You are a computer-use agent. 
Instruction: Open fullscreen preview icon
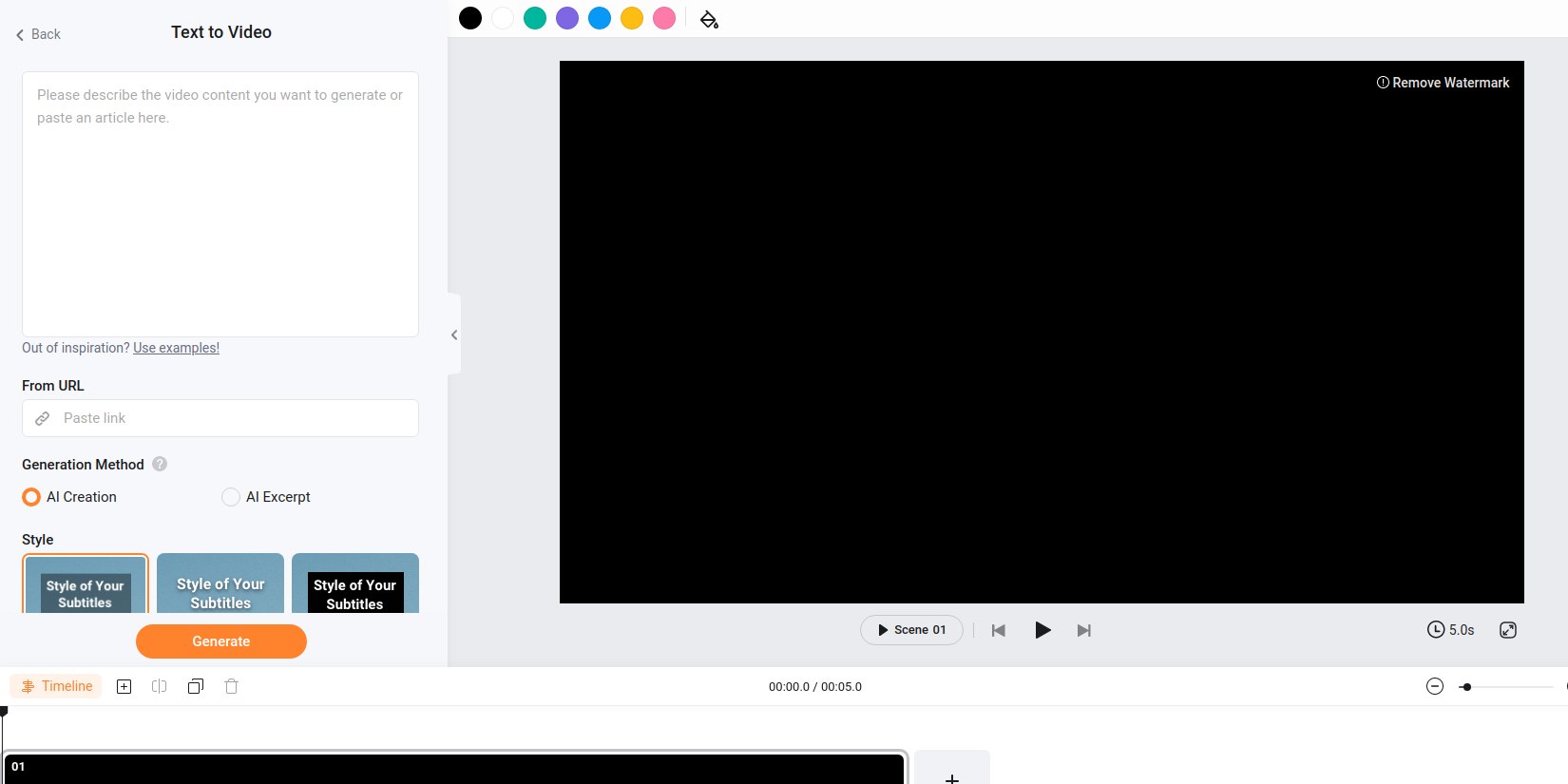[1508, 630]
